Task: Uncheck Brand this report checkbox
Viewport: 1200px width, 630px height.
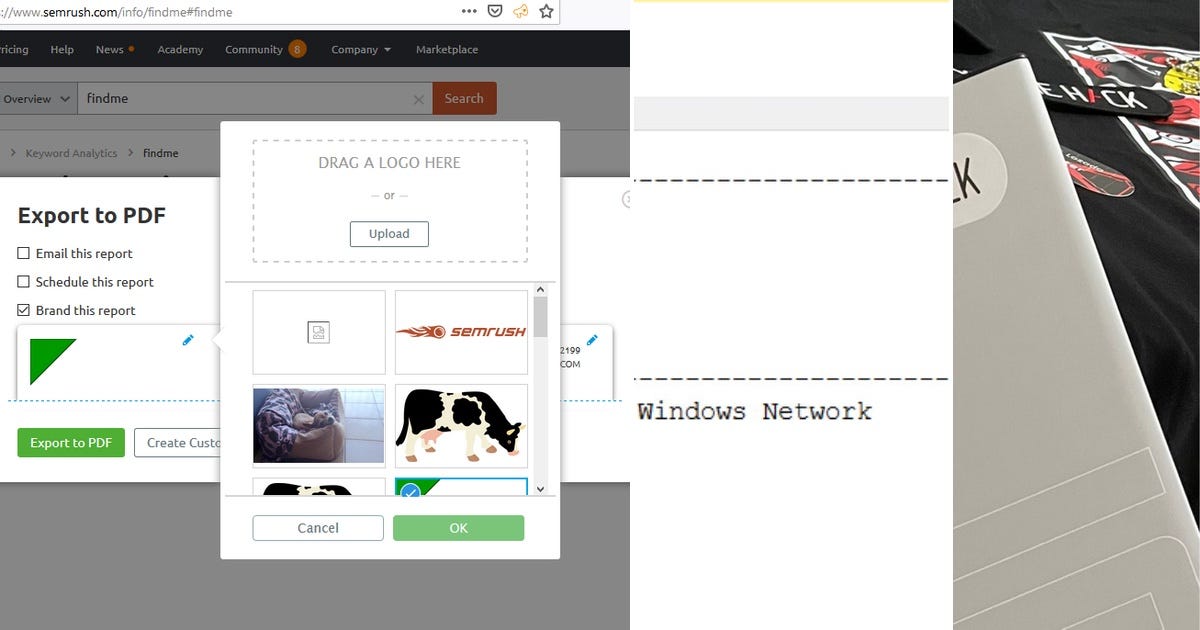Action: click(23, 310)
